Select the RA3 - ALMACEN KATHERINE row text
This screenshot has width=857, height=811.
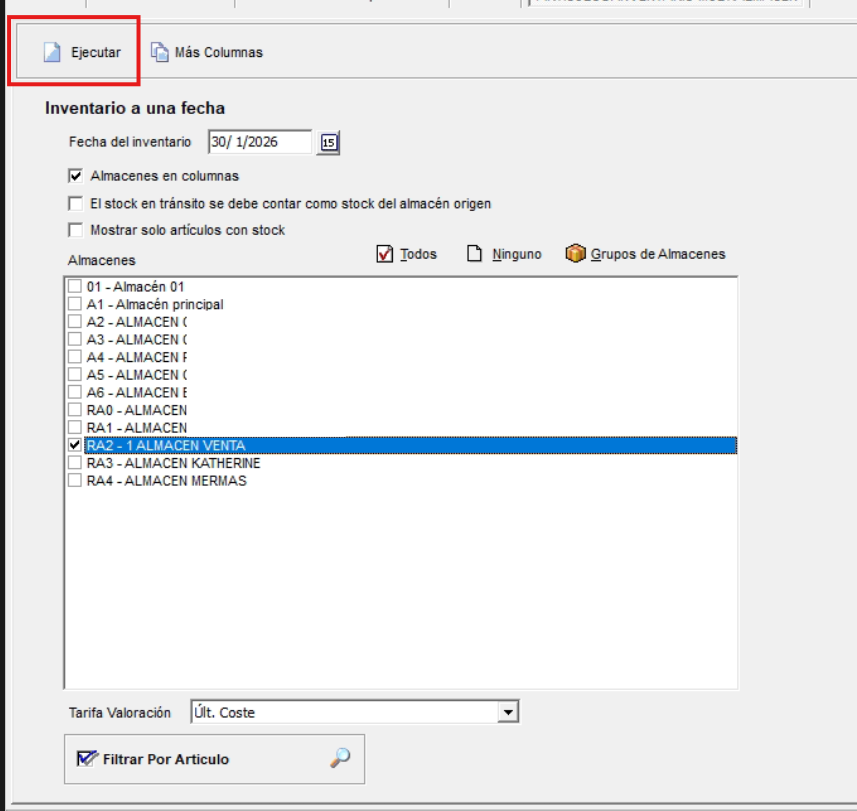[x=173, y=463]
